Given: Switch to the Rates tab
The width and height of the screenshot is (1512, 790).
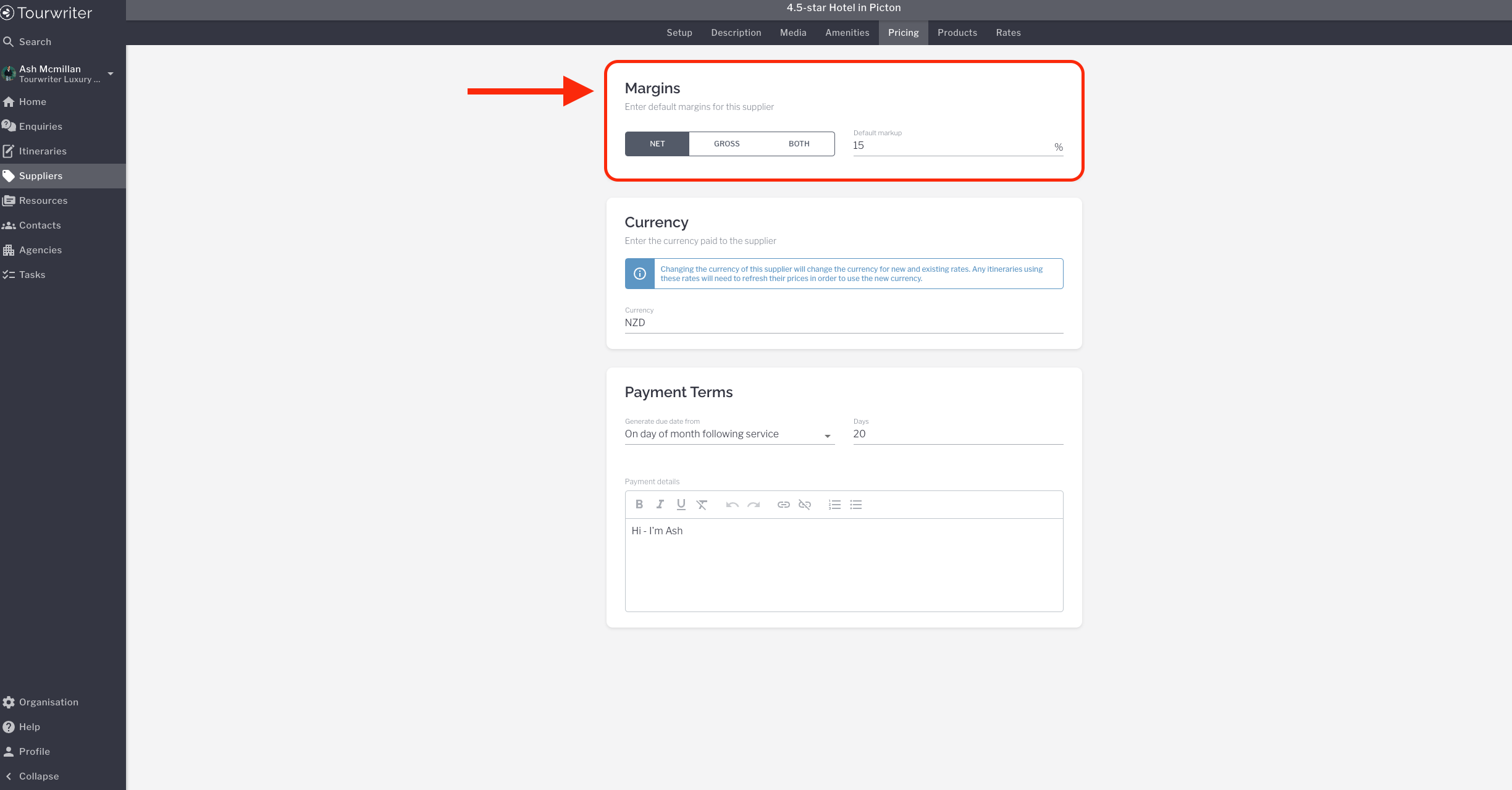Looking at the screenshot, I should pos(1008,33).
